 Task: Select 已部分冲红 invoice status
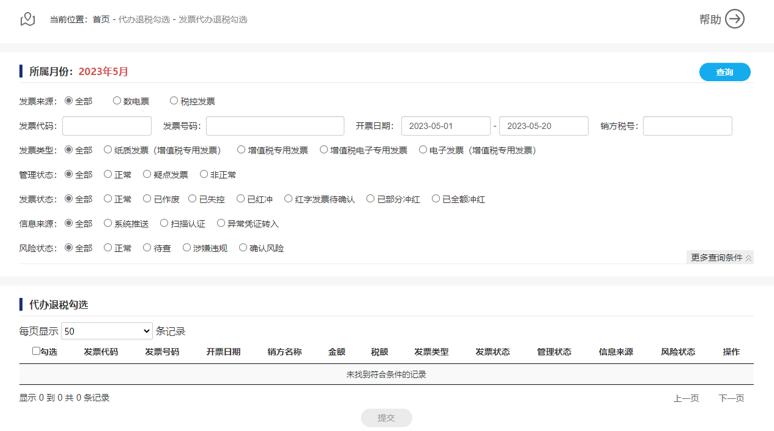[x=370, y=198]
